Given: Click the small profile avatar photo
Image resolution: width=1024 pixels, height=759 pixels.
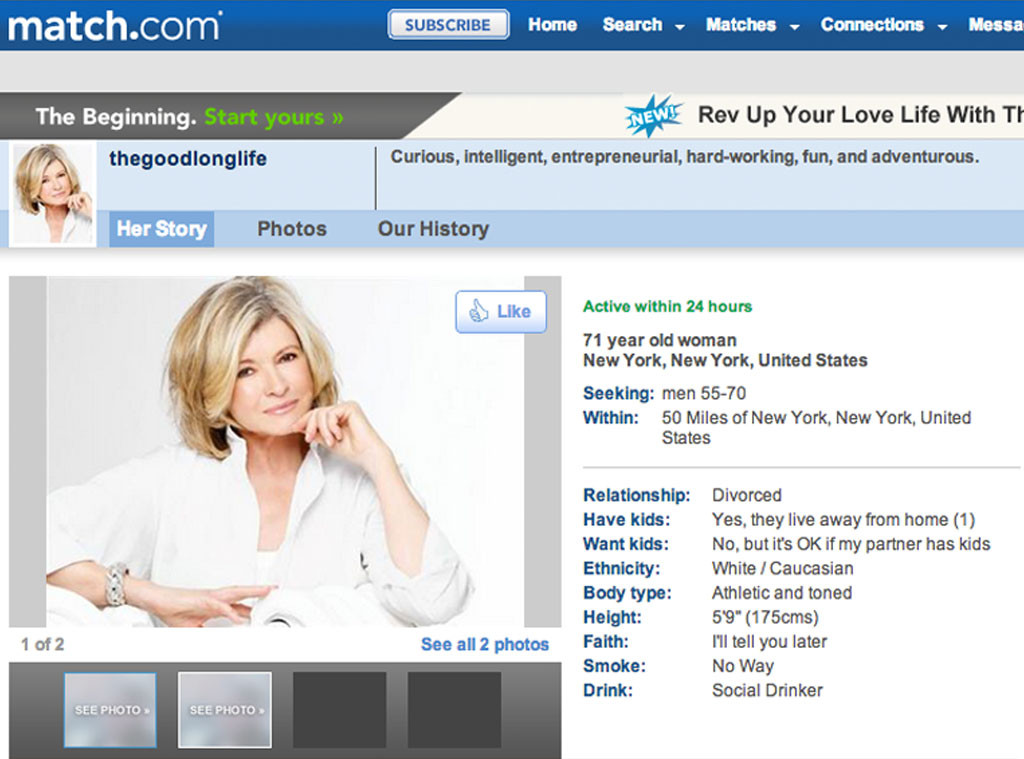Looking at the screenshot, I should (x=53, y=193).
